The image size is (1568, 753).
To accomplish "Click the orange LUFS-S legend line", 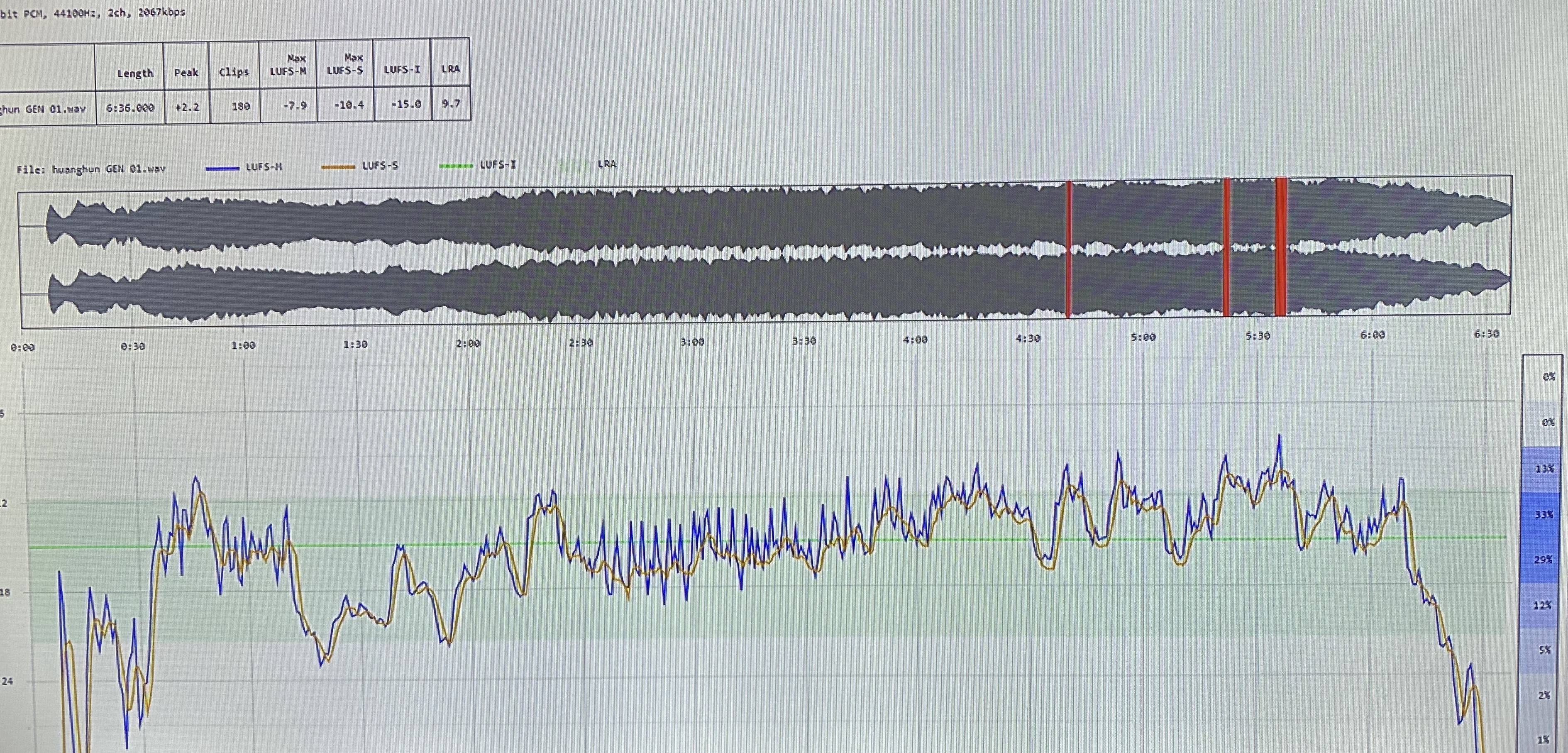I will (x=338, y=167).
